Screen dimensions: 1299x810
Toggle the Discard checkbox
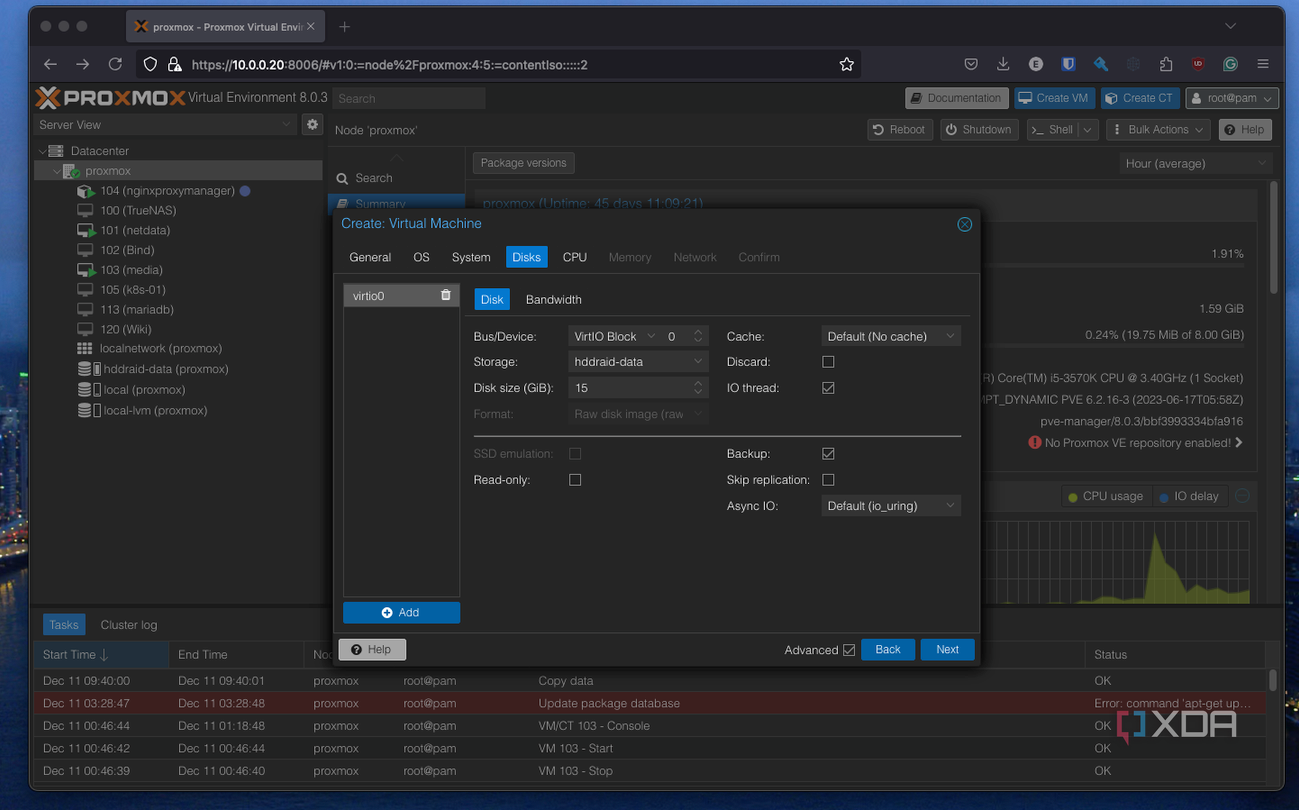coord(828,362)
